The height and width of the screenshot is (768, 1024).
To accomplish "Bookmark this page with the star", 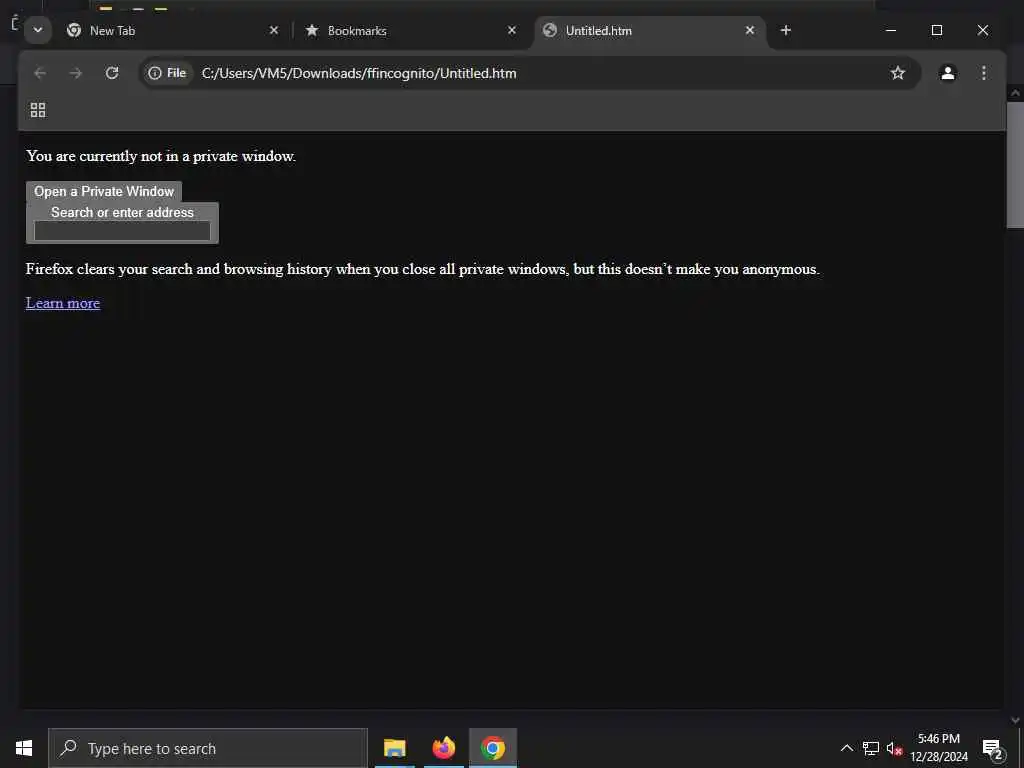I will (x=898, y=73).
